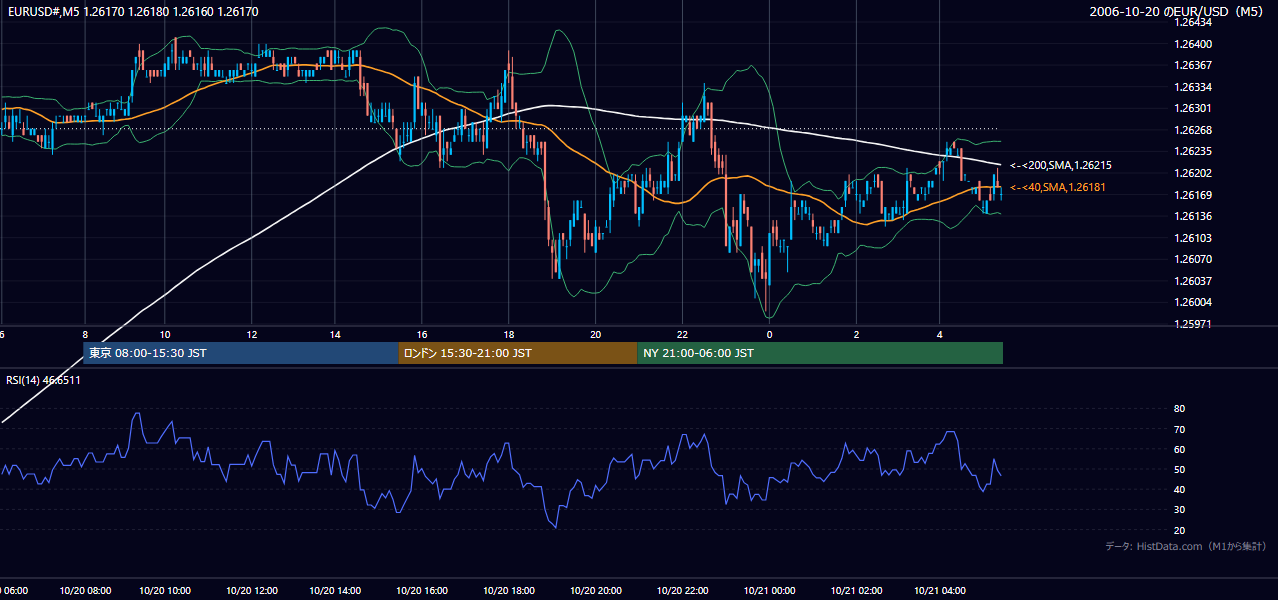The height and width of the screenshot is (600, 1278).
Task: Click the 東京 08:00-15:30 JST session bar
Action: [x=240, y=353]
